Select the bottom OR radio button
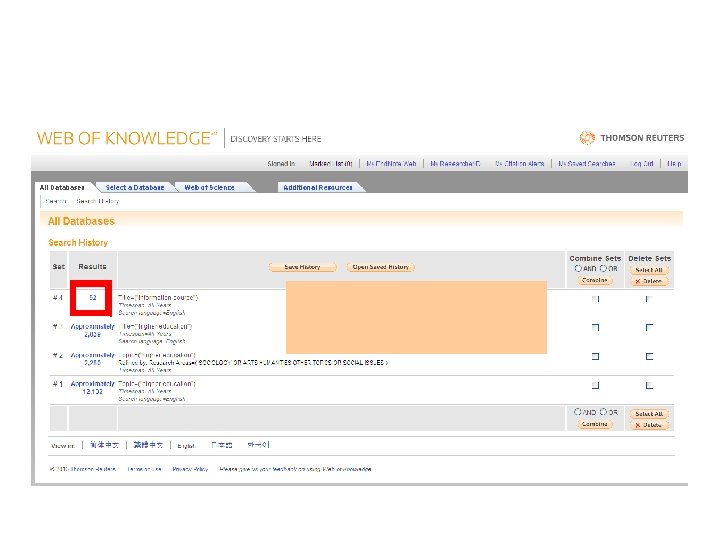 click(603, 412)
